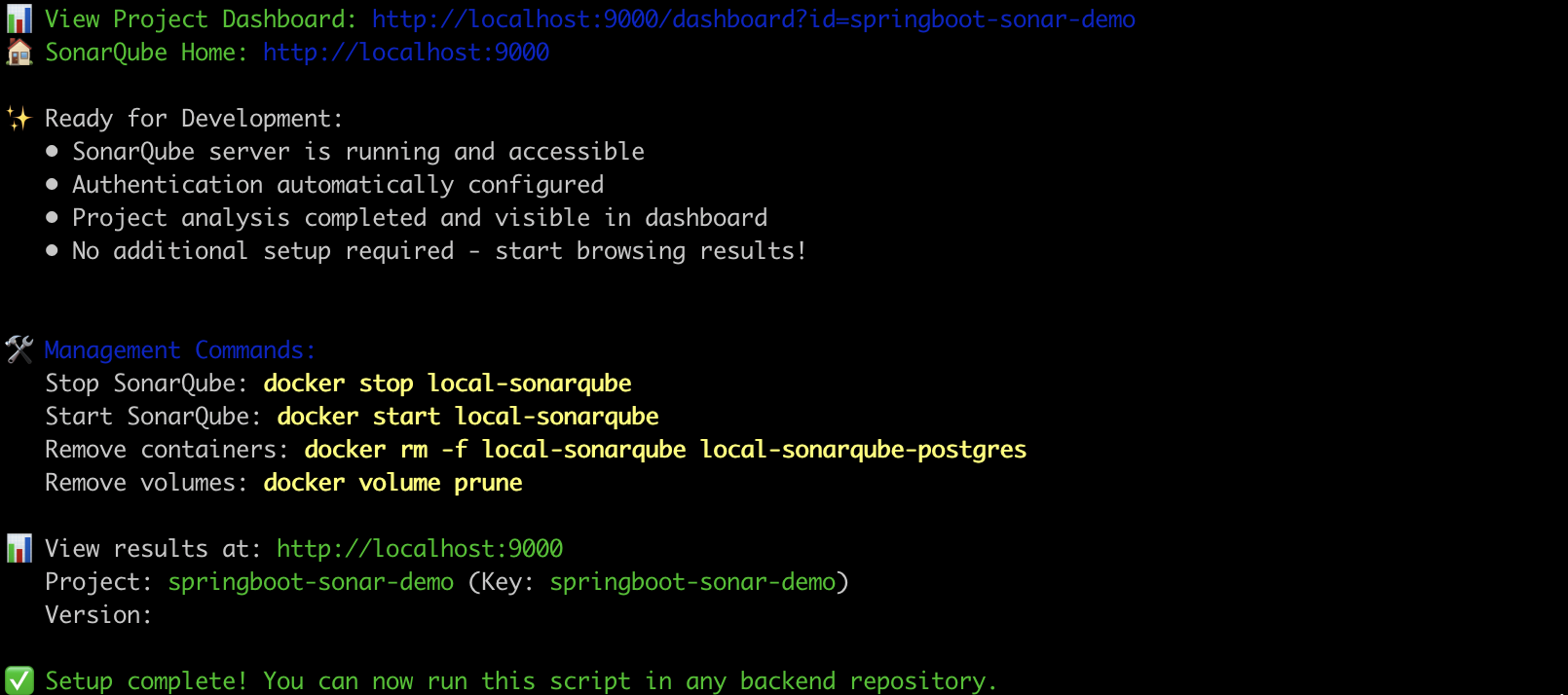1568x695 pixels.
Task: Click the bar chart icon beside View Project Dashboard
Action: (19, 19)
